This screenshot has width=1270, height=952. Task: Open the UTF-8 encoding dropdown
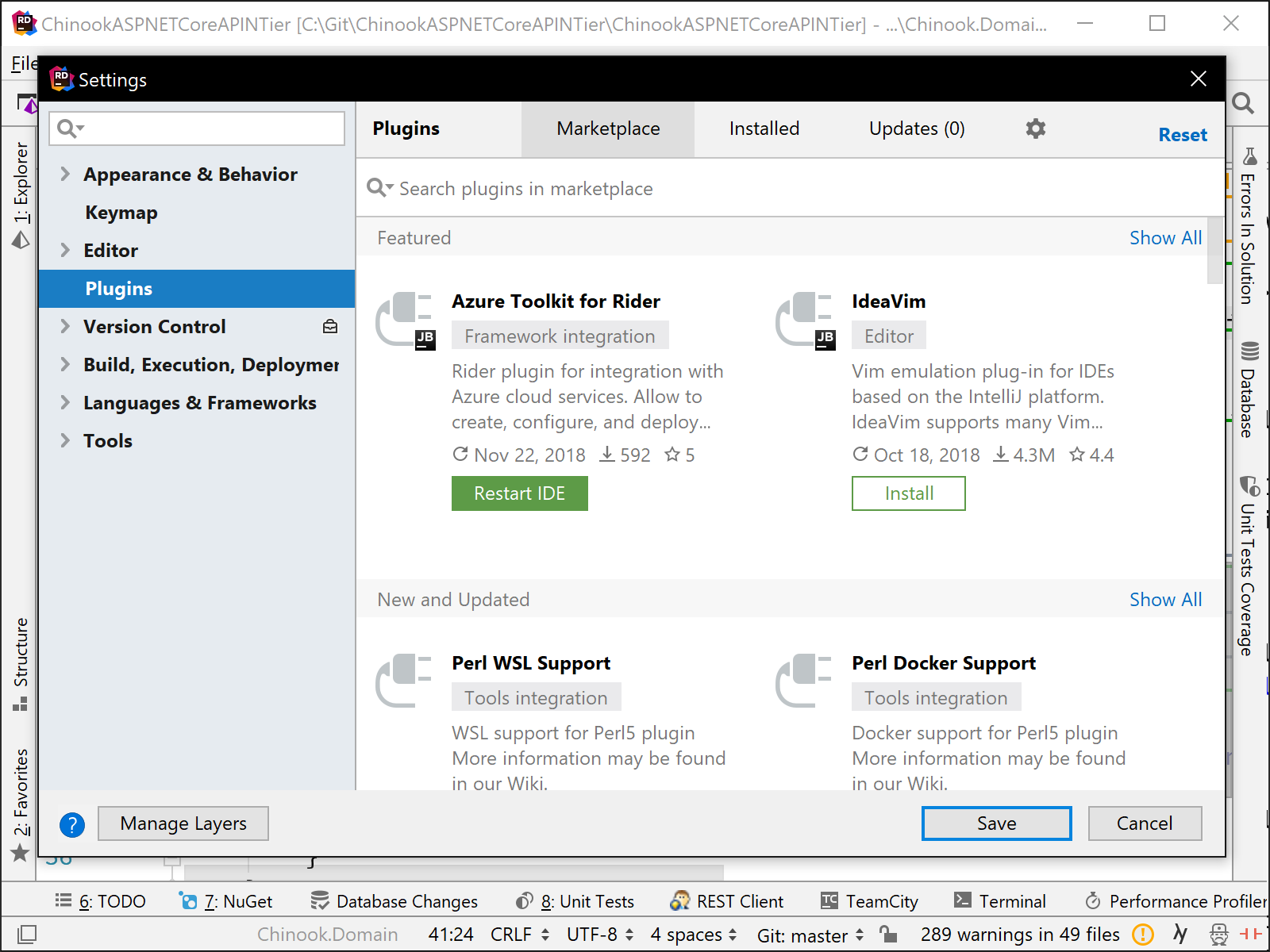point(600,935)
